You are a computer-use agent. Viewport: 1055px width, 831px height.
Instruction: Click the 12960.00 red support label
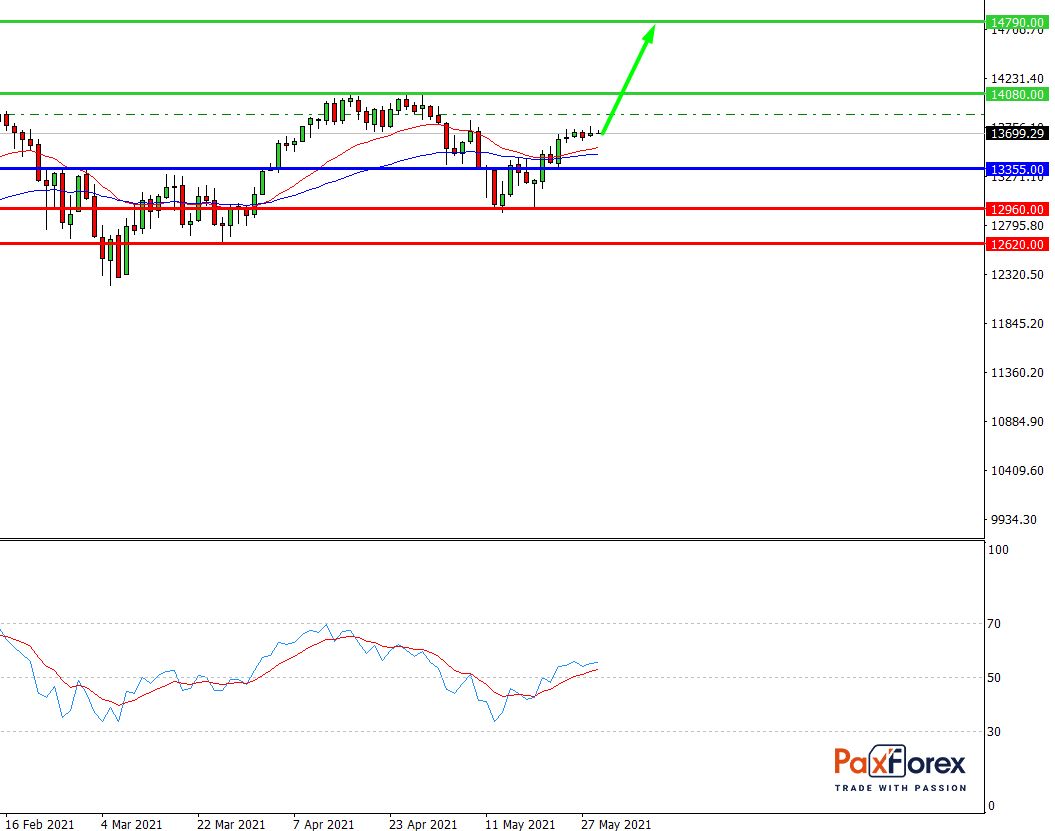(x=1017, y=209)
